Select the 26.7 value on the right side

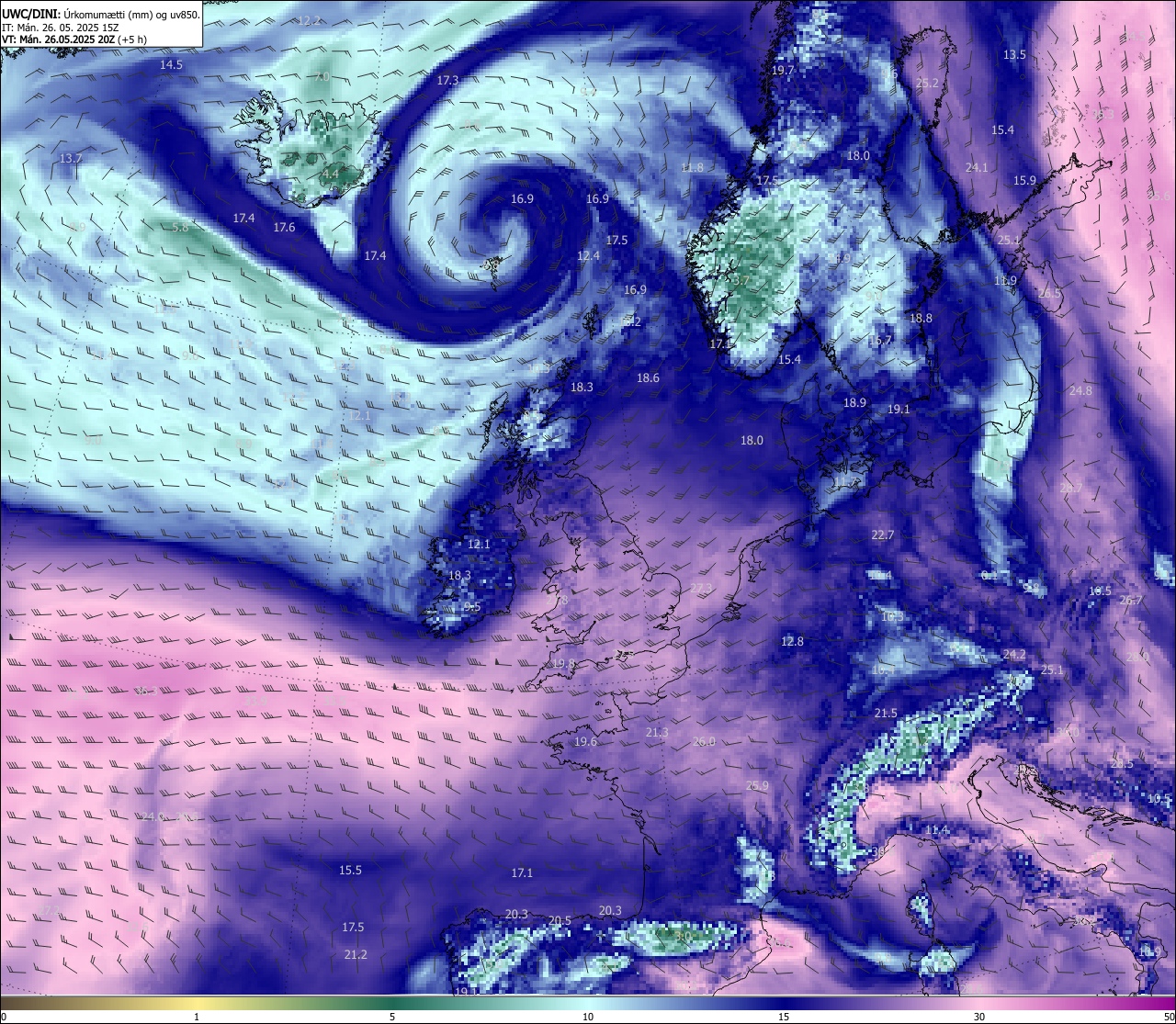click(x=1131, y=601)
